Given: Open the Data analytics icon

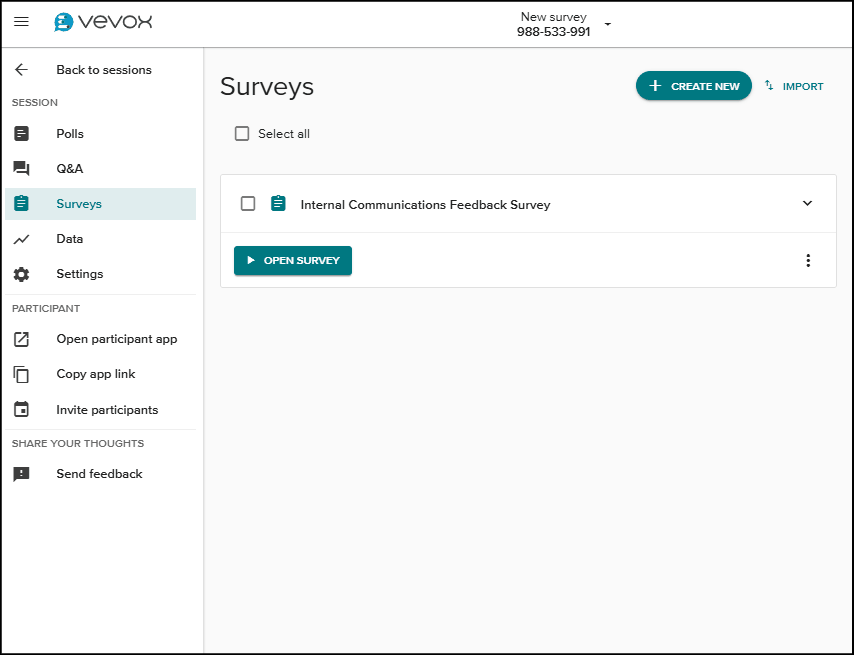Looking at the screenshot, I should (x=21, y=238).
